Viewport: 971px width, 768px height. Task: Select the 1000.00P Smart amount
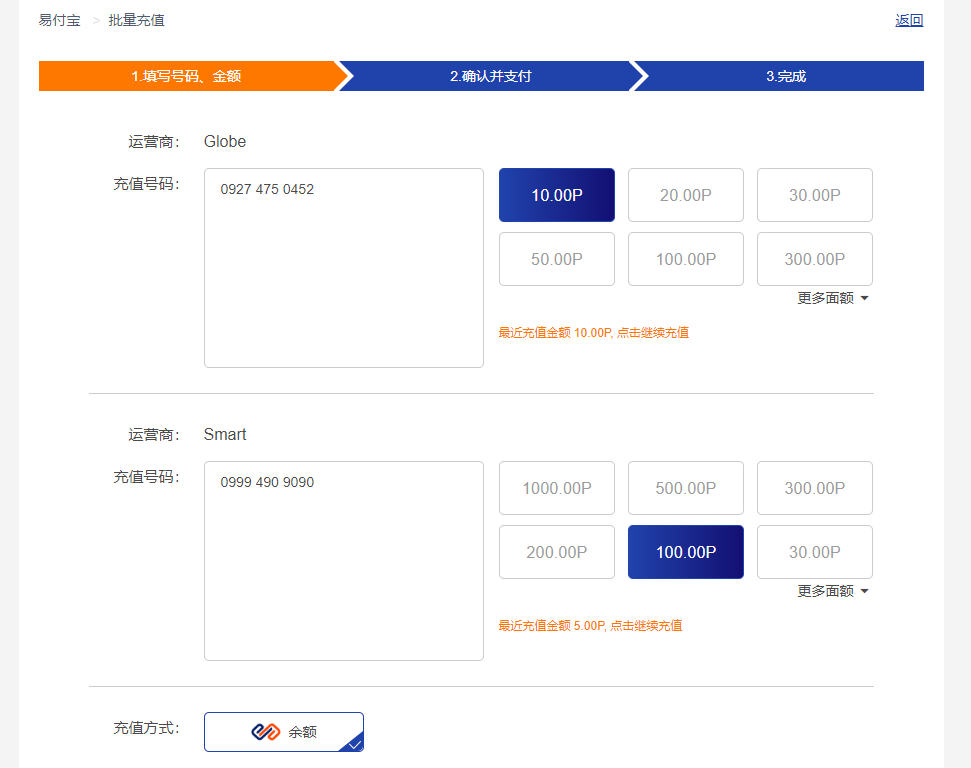556,488
